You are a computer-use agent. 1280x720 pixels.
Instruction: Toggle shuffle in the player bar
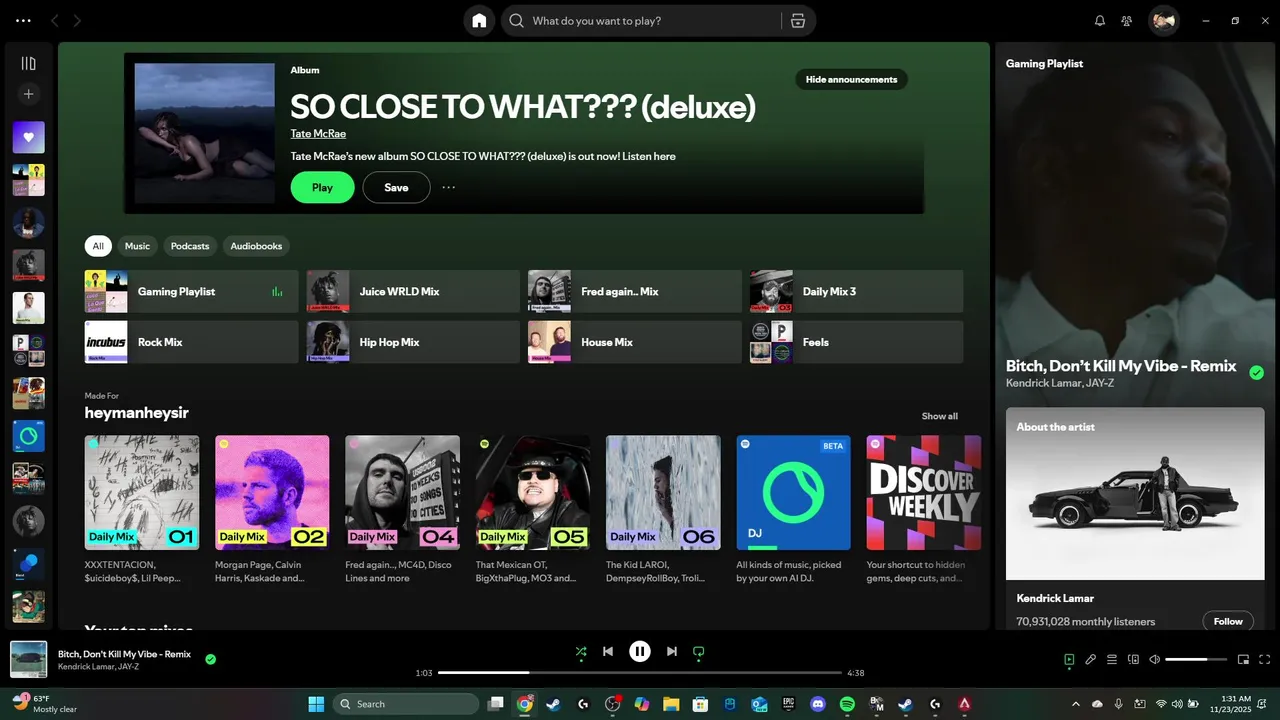tap(581, 652)
